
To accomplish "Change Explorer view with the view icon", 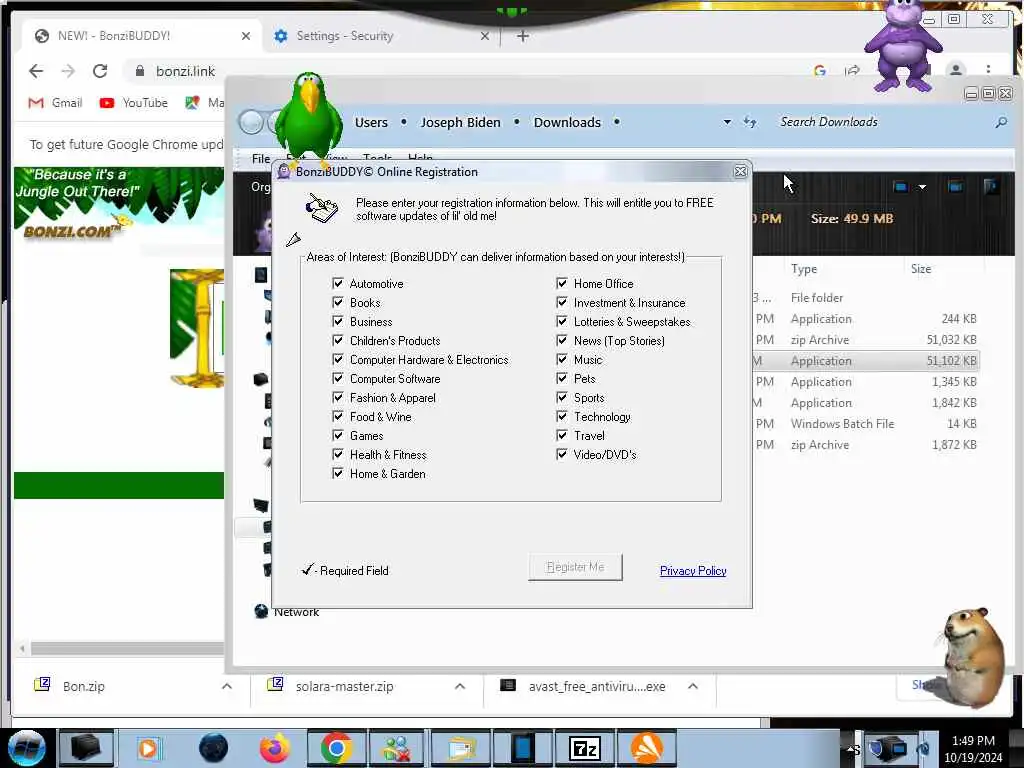I will [x=900, y=187].
